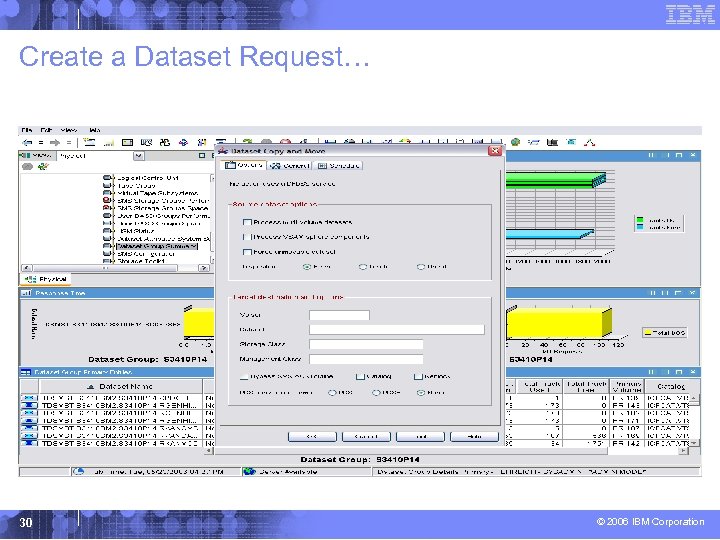720x540 pixels.
Task: Enable Process VSAM sphere components checkbox
Action: 247,237
